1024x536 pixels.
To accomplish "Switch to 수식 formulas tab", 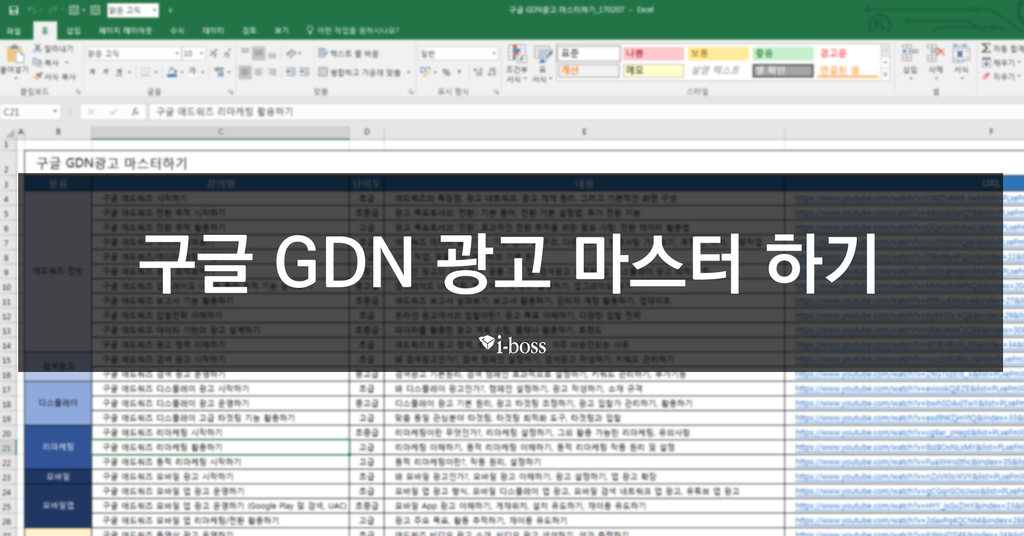I will point(177,31).
